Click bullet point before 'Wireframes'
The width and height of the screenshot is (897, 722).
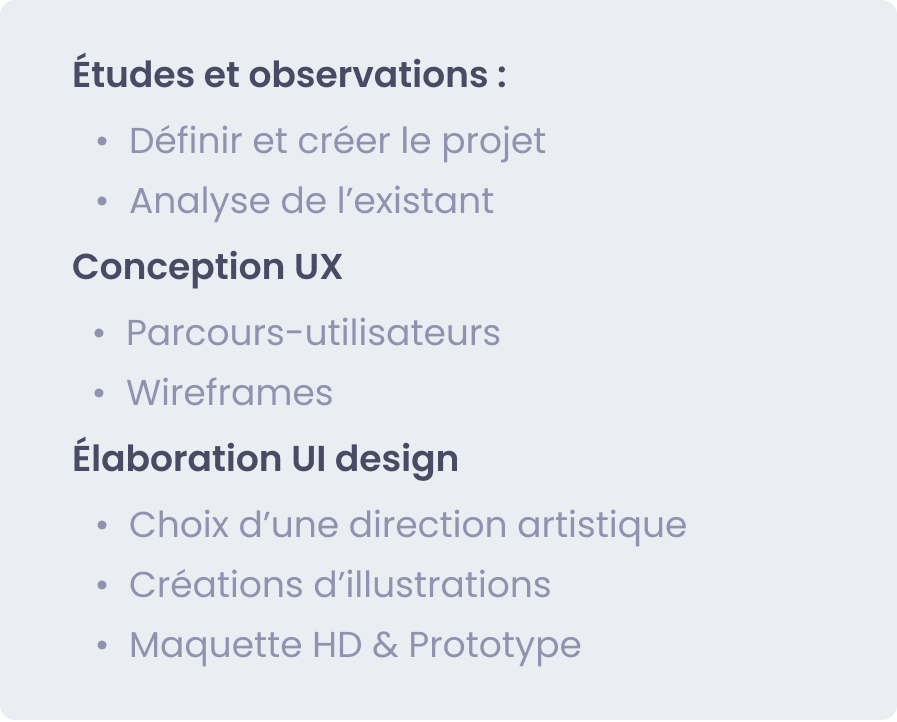(x=99, y=393)
